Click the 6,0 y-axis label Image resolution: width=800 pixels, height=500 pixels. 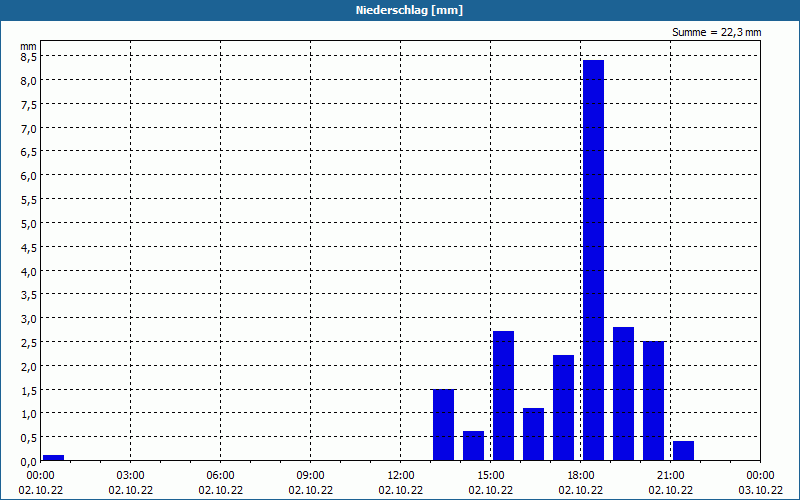click(x=29, y=176)
